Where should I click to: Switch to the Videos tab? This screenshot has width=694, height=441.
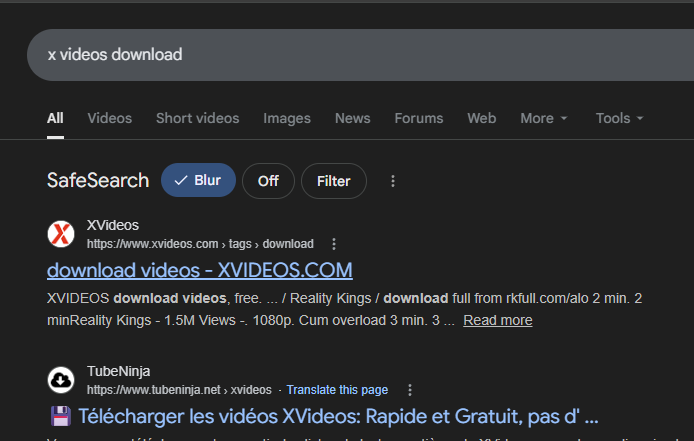pos(109,118)
